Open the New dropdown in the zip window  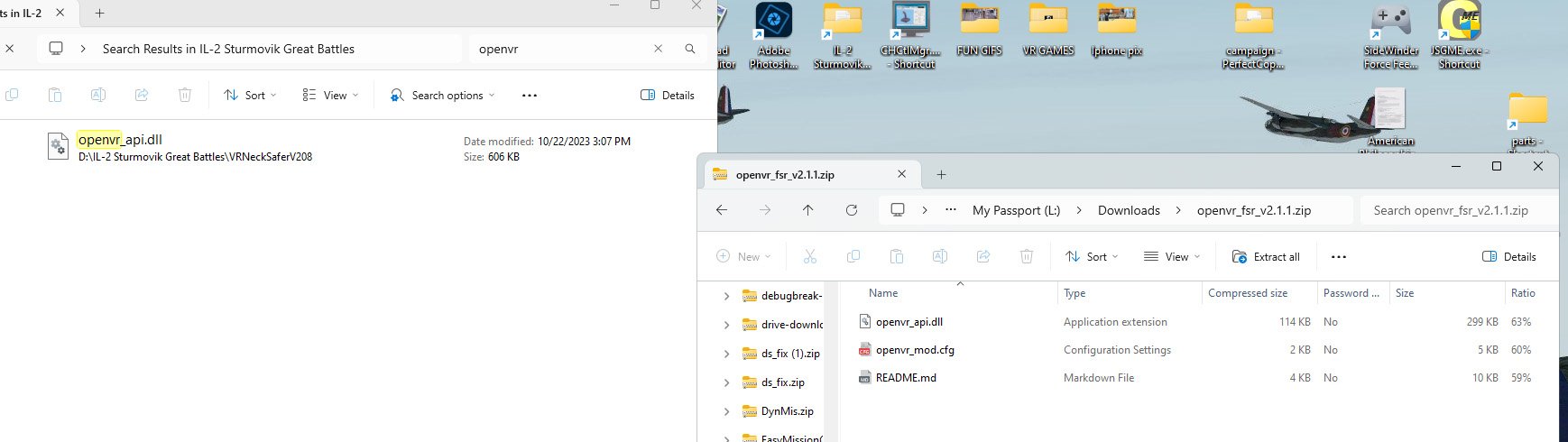coord(743,257)
